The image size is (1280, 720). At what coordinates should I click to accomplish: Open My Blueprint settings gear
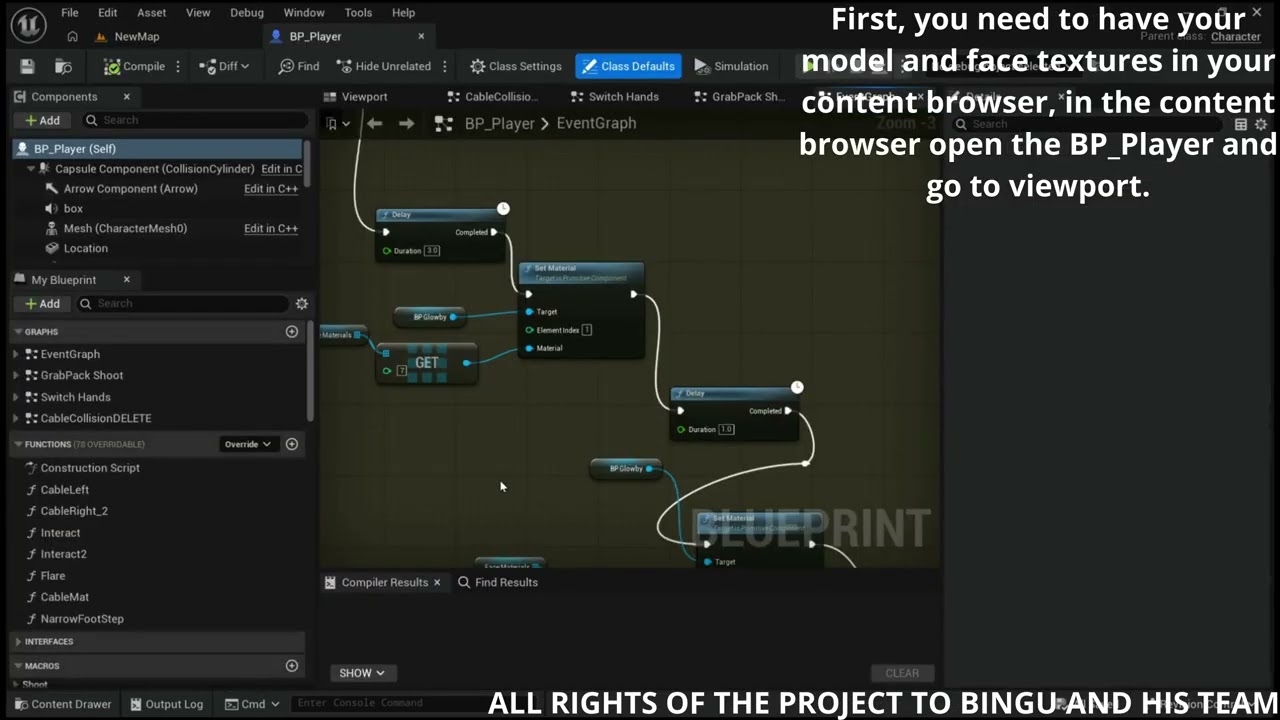tap(302, 304)
